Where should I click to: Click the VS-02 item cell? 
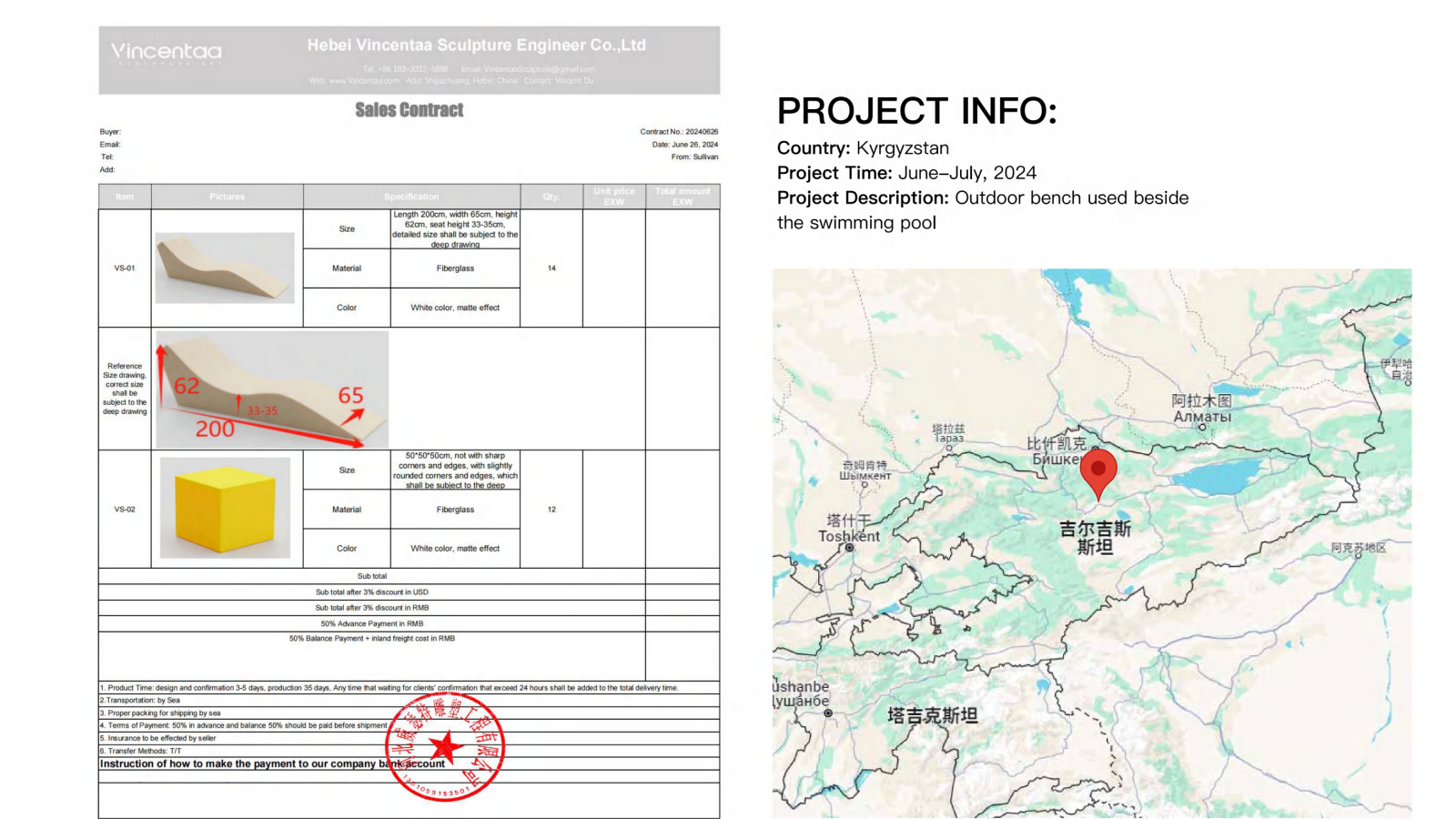(125, 510)
